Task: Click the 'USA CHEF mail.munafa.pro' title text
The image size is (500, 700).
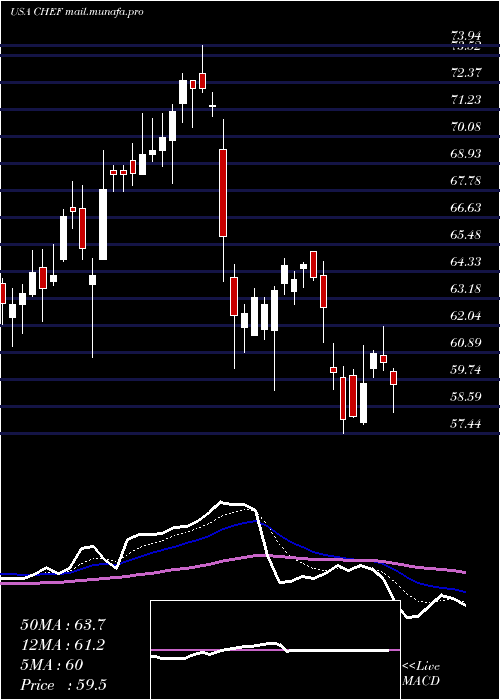Action: [x=77, y=12]
